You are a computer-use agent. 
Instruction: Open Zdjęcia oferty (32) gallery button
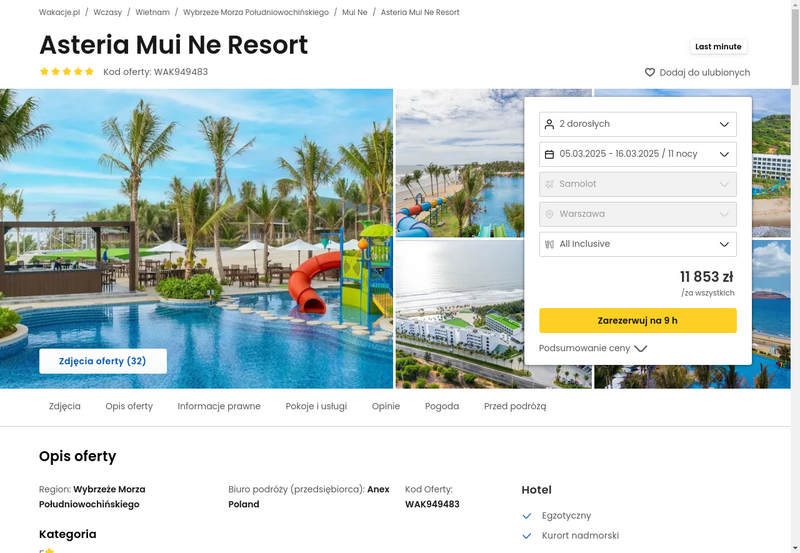(103, 361)
